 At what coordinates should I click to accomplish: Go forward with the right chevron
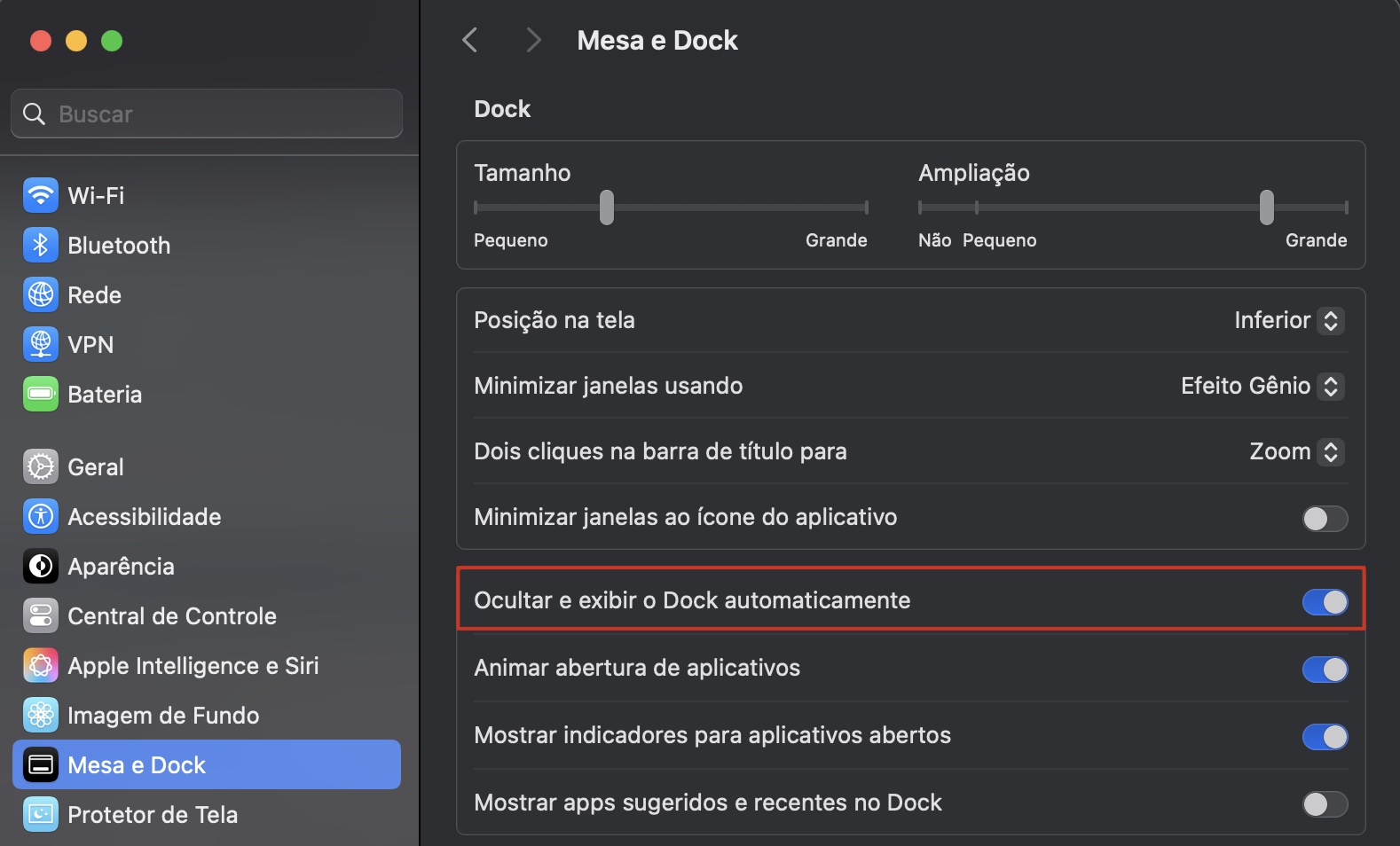click(x=533, y=40)
